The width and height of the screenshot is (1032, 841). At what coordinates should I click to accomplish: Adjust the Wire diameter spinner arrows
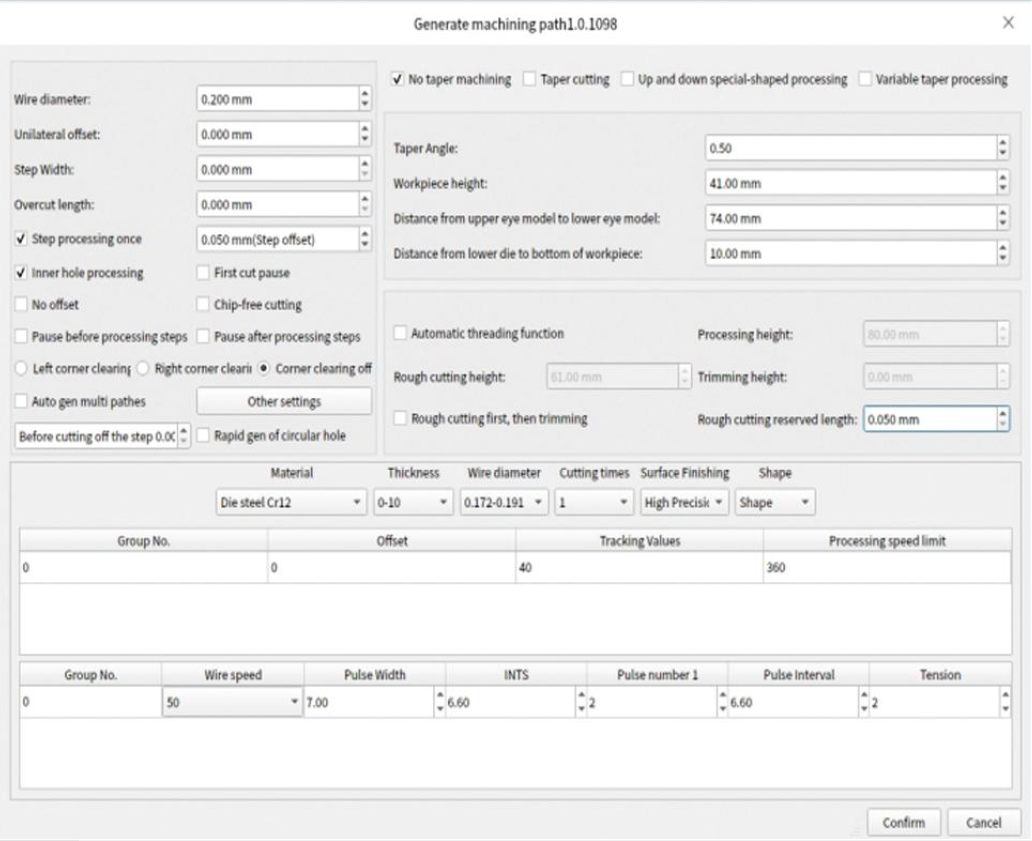click(365, 99)
